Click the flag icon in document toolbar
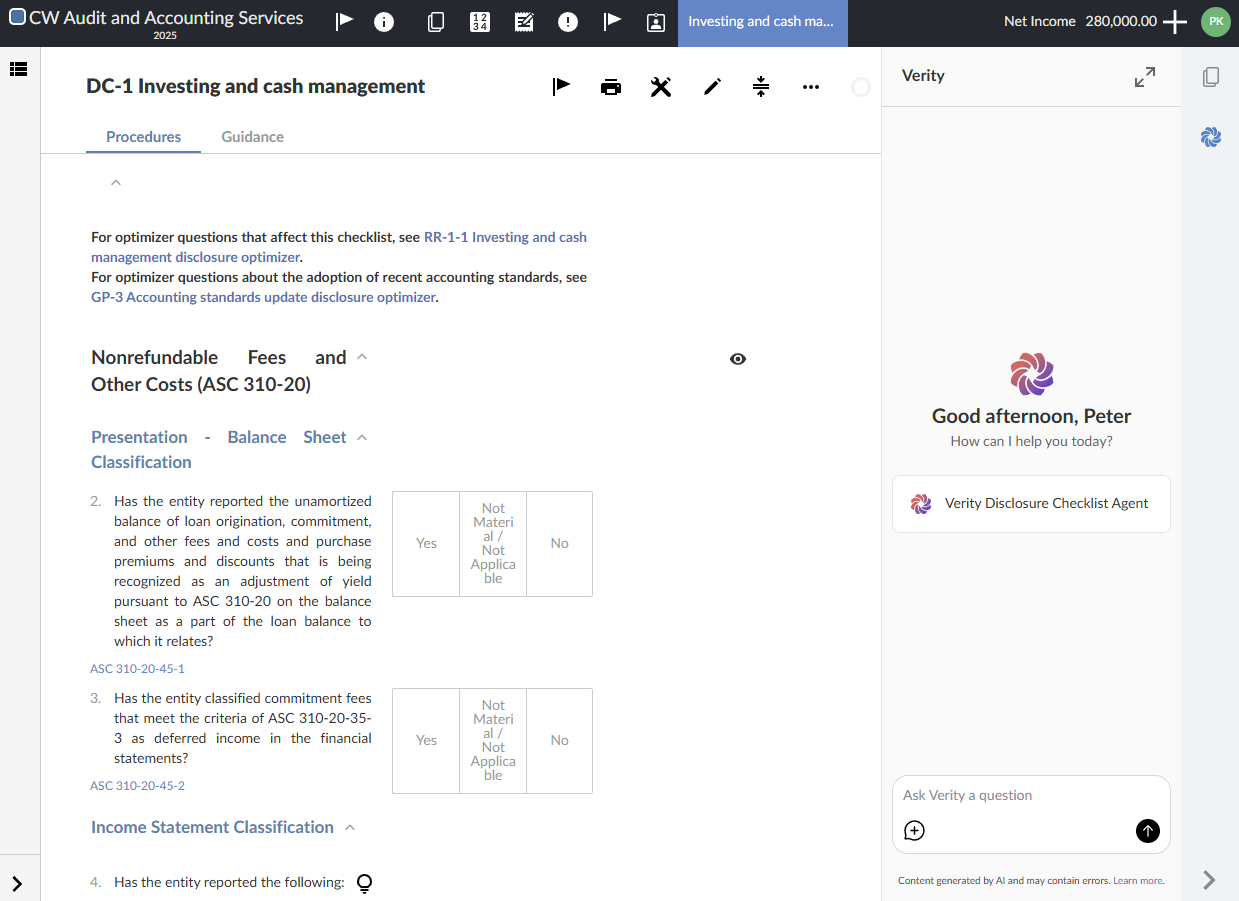Image resolution: width=1239 pixels, height=901 pixels. [x=561, y=87]
